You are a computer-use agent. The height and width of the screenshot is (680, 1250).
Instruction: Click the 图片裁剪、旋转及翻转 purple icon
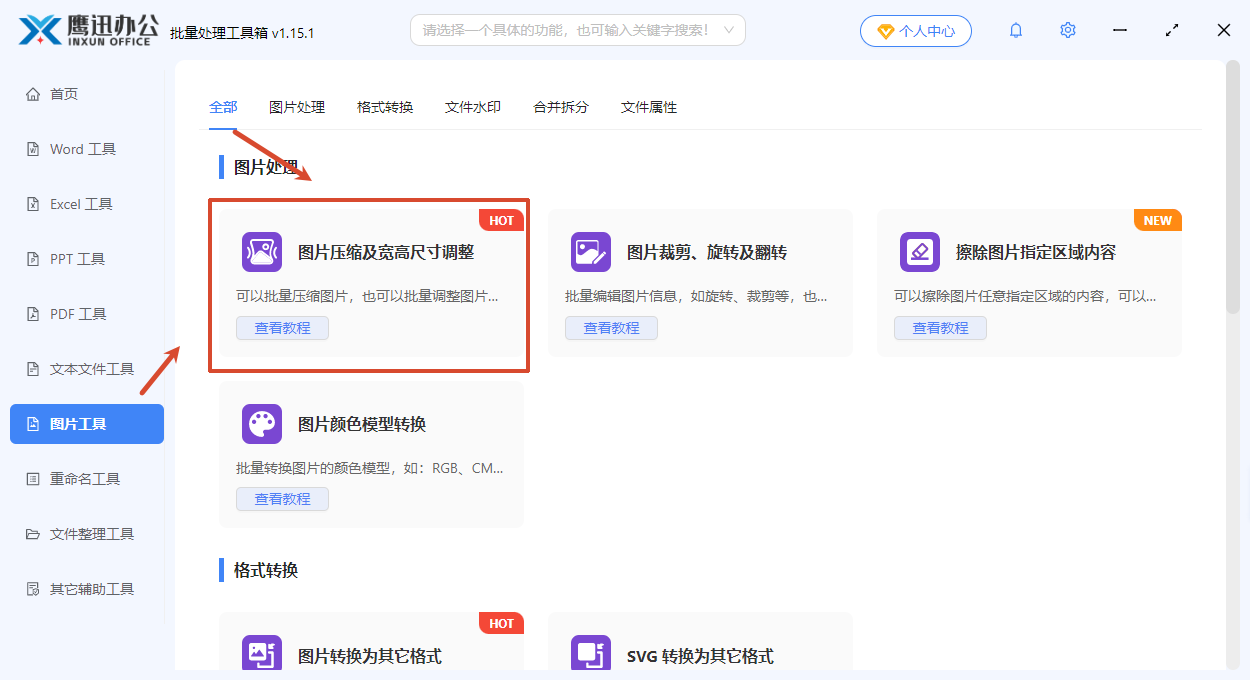[591, 253]
